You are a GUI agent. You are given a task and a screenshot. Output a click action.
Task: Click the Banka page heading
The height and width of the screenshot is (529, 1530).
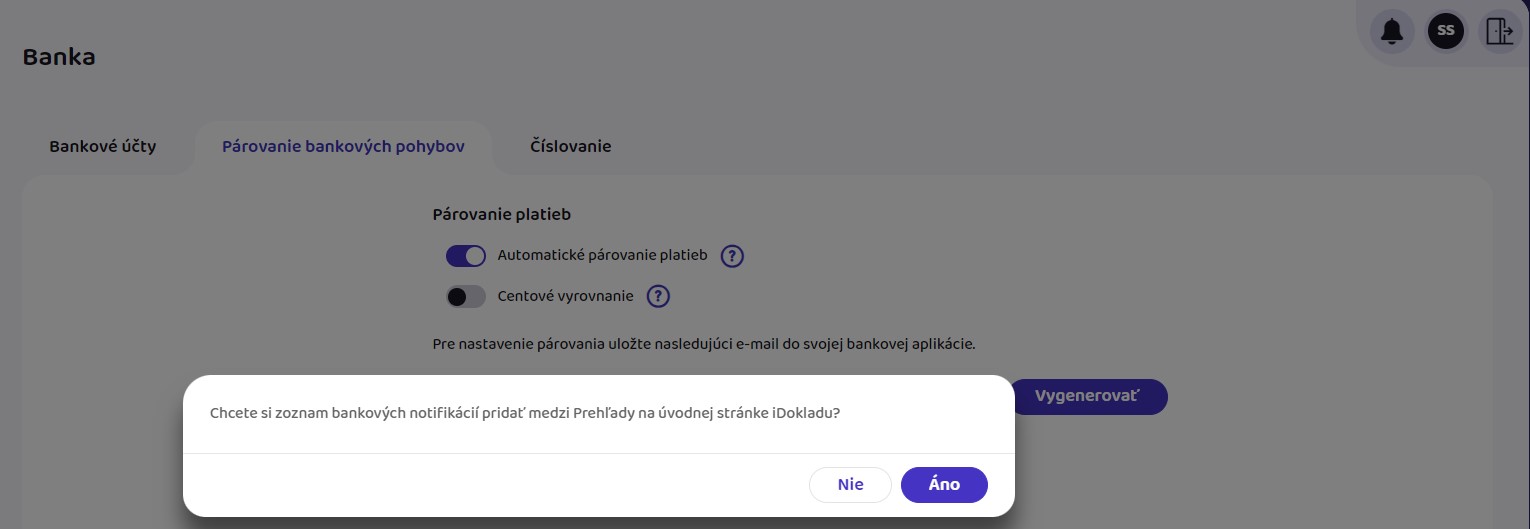pos(59,57)
